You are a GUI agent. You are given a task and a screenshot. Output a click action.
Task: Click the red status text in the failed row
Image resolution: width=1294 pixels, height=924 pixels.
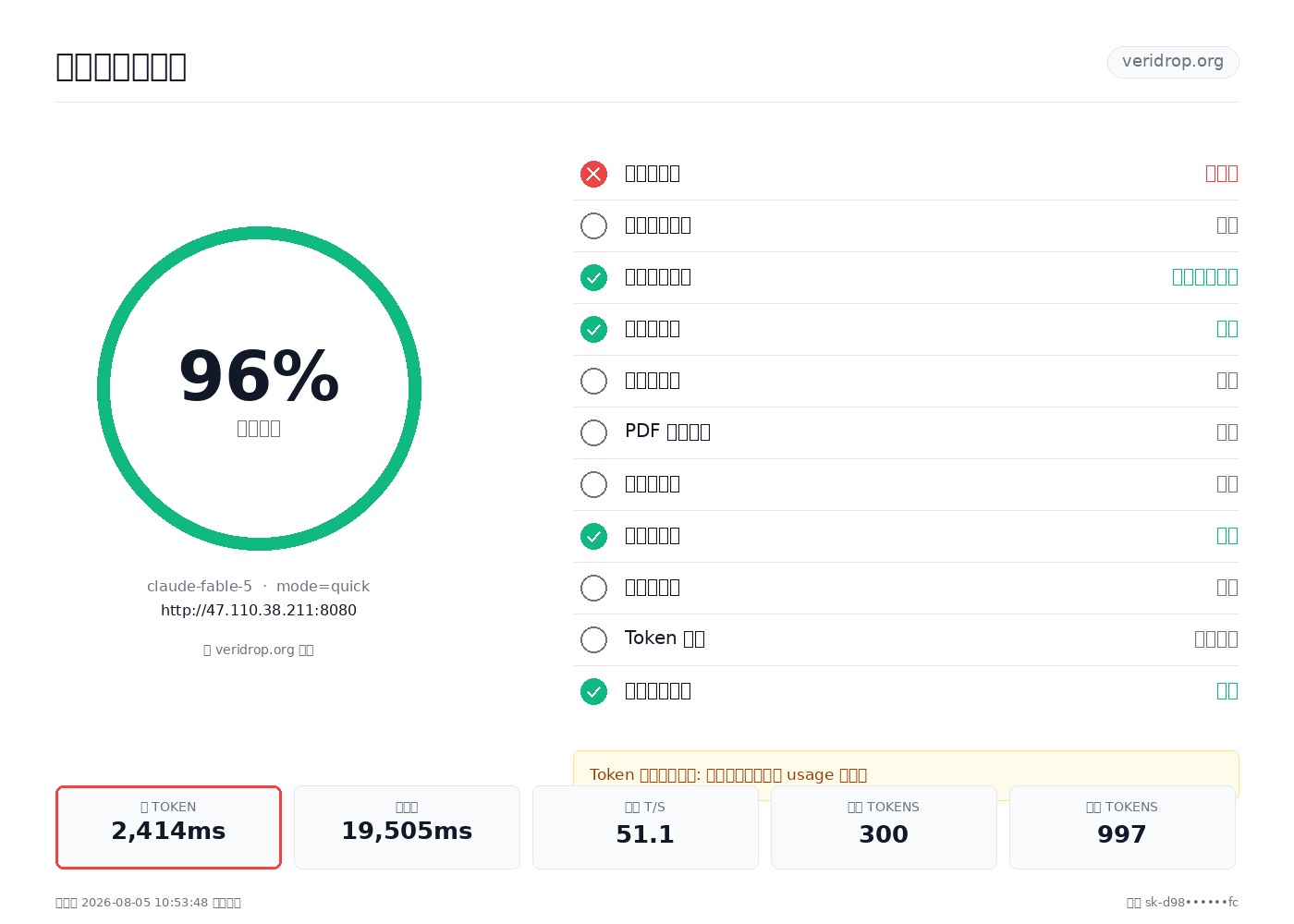point(1221,174)
